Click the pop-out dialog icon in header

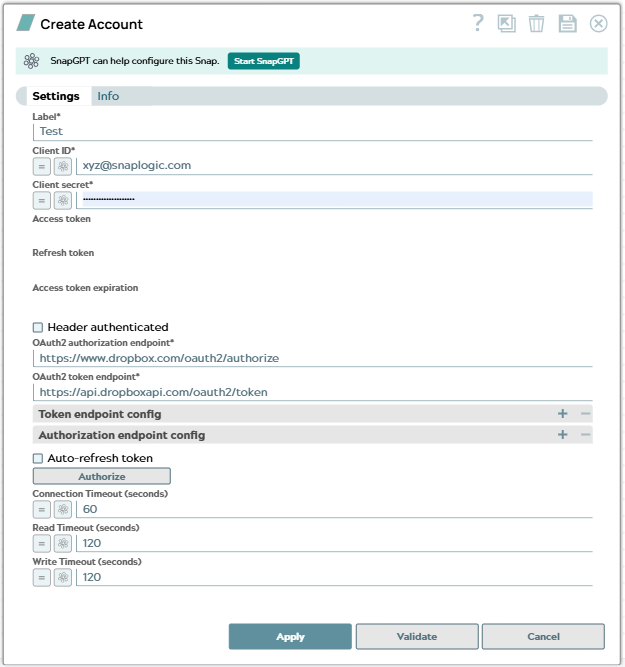[506, 23]
